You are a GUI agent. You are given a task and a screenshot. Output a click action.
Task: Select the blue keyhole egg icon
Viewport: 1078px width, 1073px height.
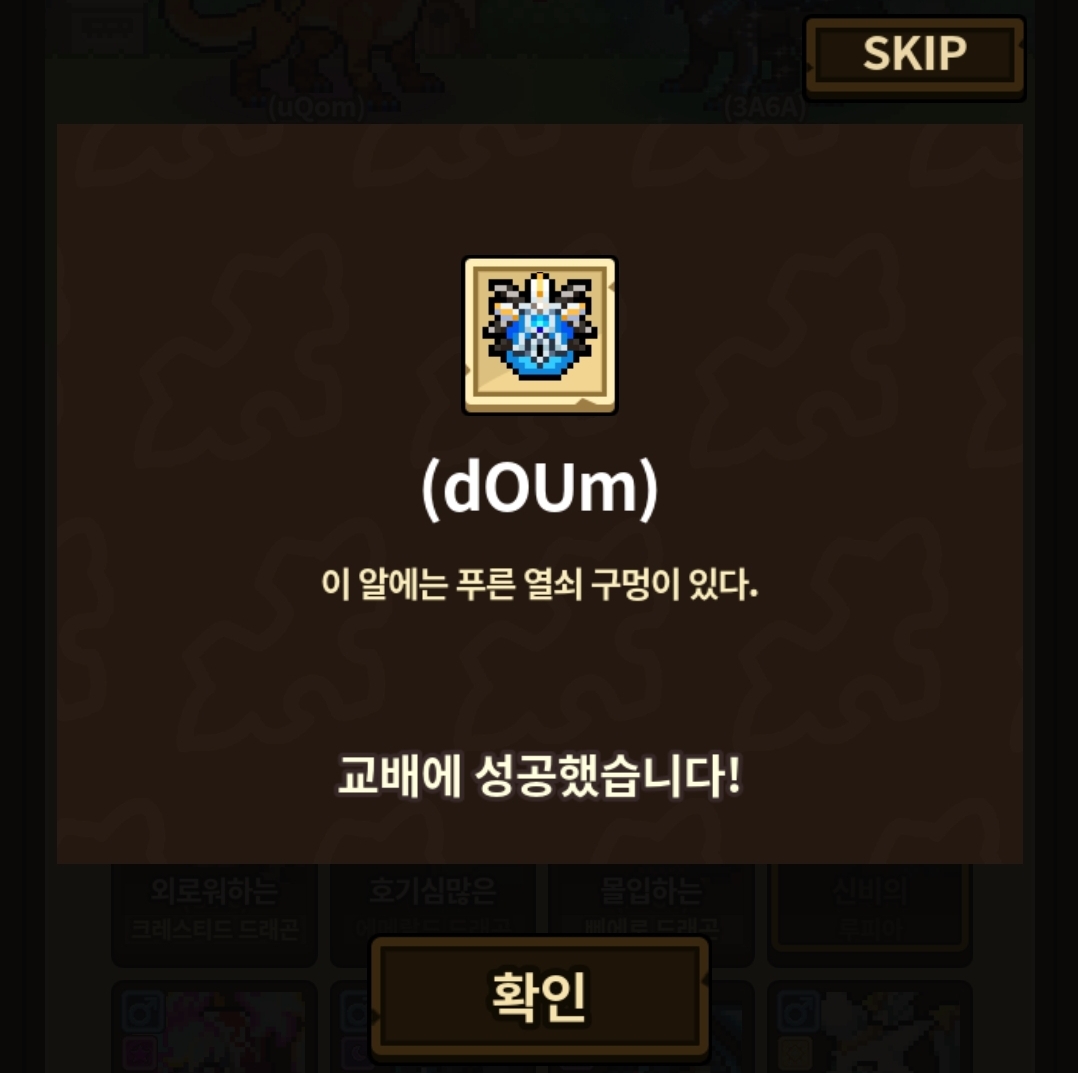tap(540, 335)
